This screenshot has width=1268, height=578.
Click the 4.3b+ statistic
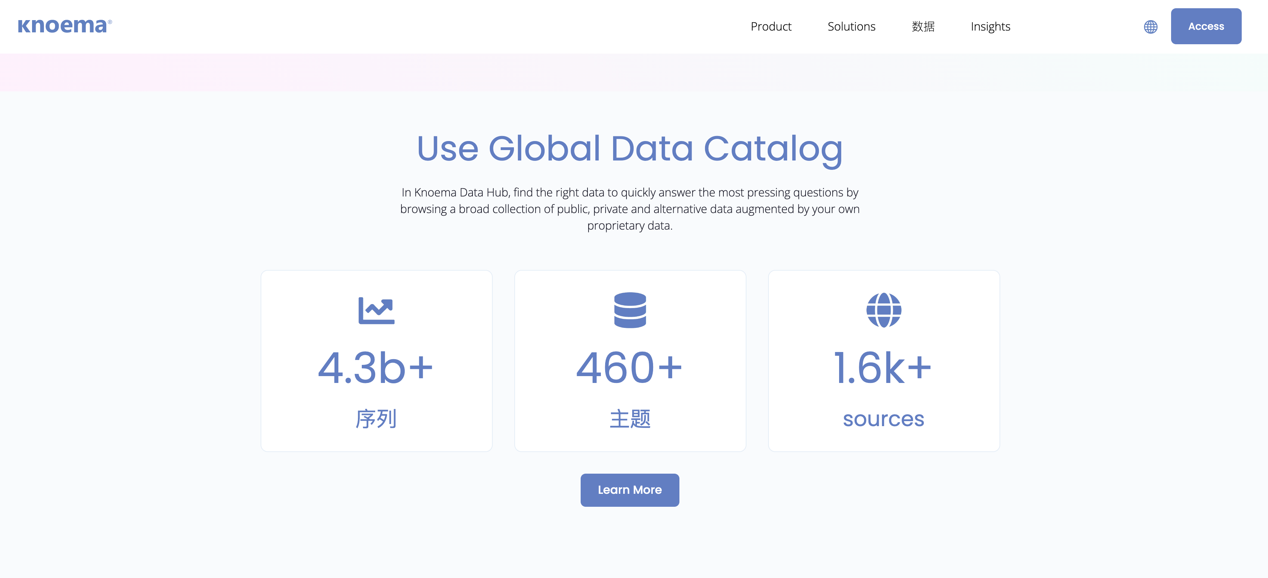click(376, 368)
